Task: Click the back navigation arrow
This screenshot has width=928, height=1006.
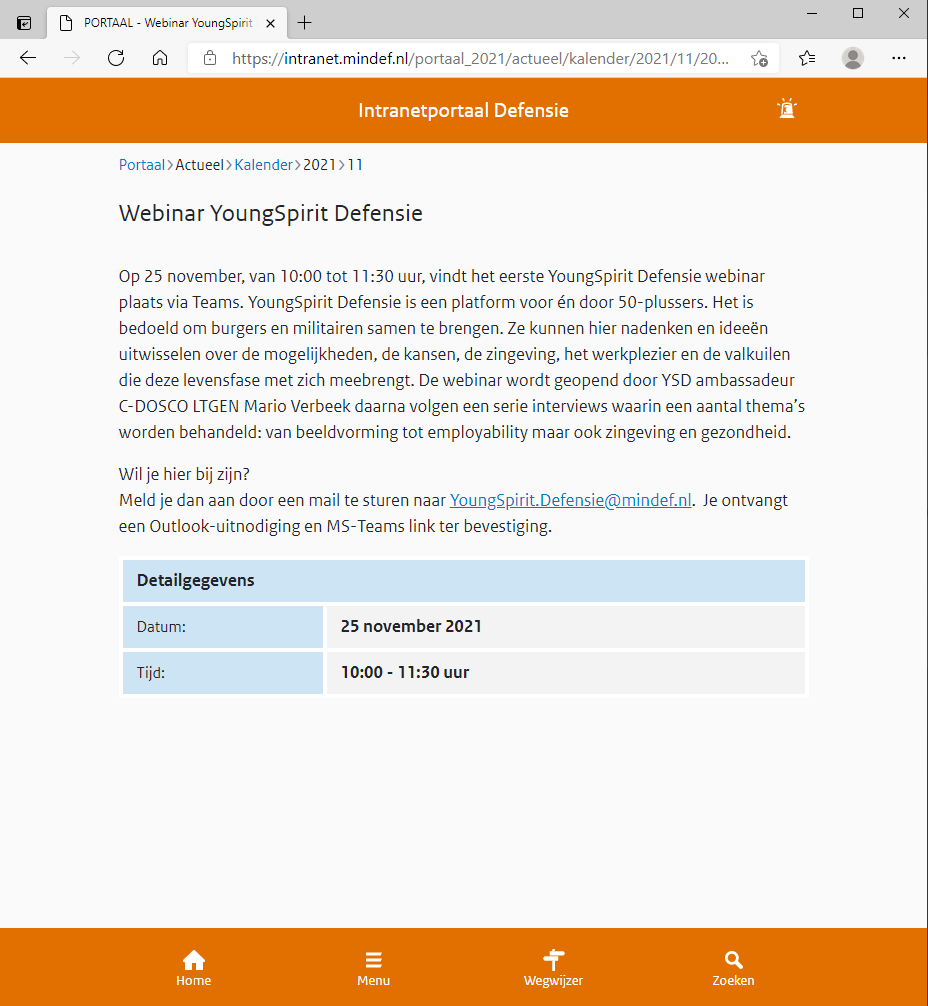Action: (27, 58)
